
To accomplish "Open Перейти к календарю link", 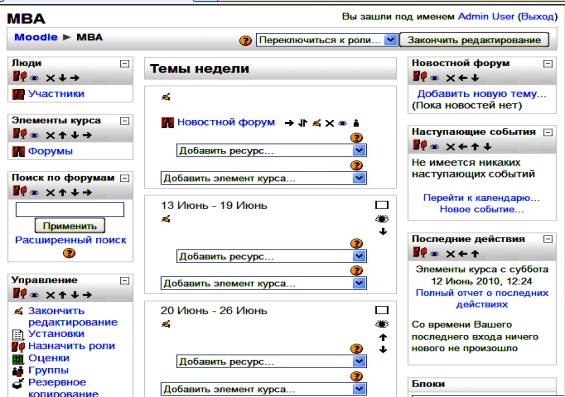I will 481,198.
